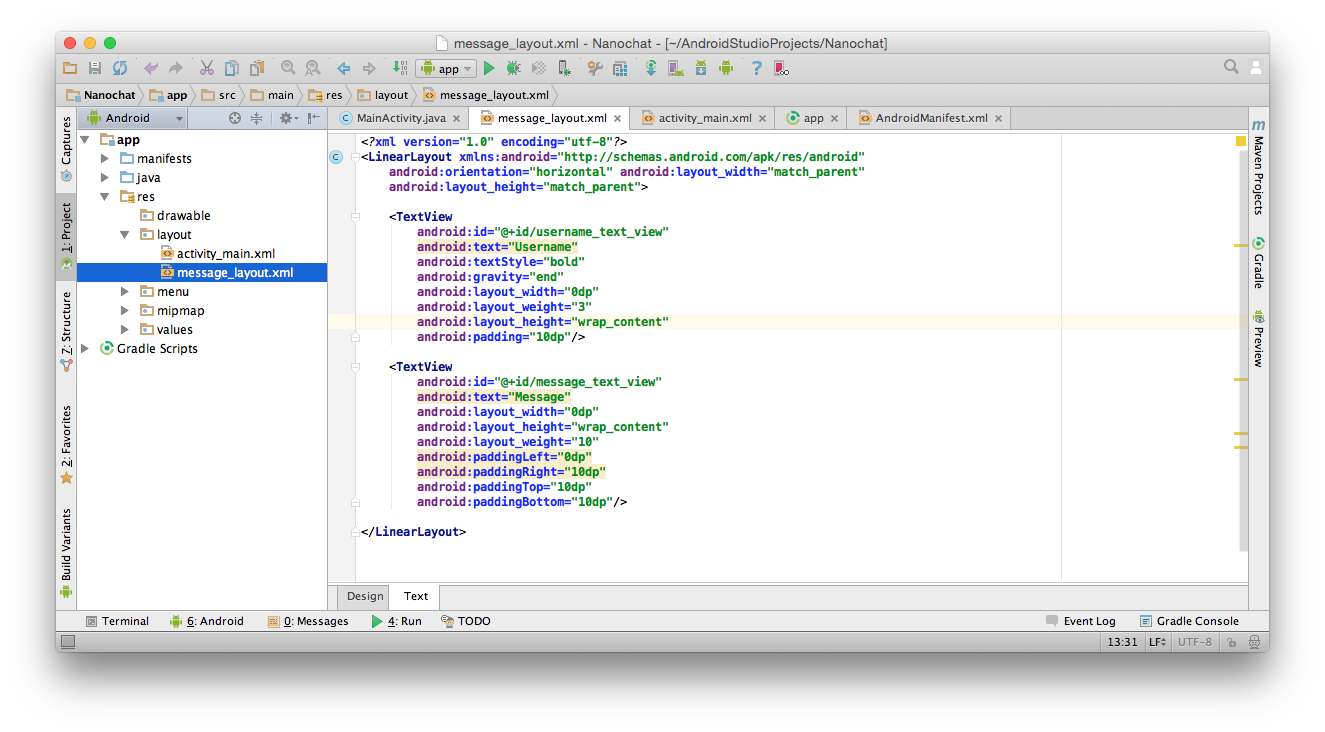The image size is (1325, 732).
Task: Expand Gradle Scripts node
Action: [85, 349]
